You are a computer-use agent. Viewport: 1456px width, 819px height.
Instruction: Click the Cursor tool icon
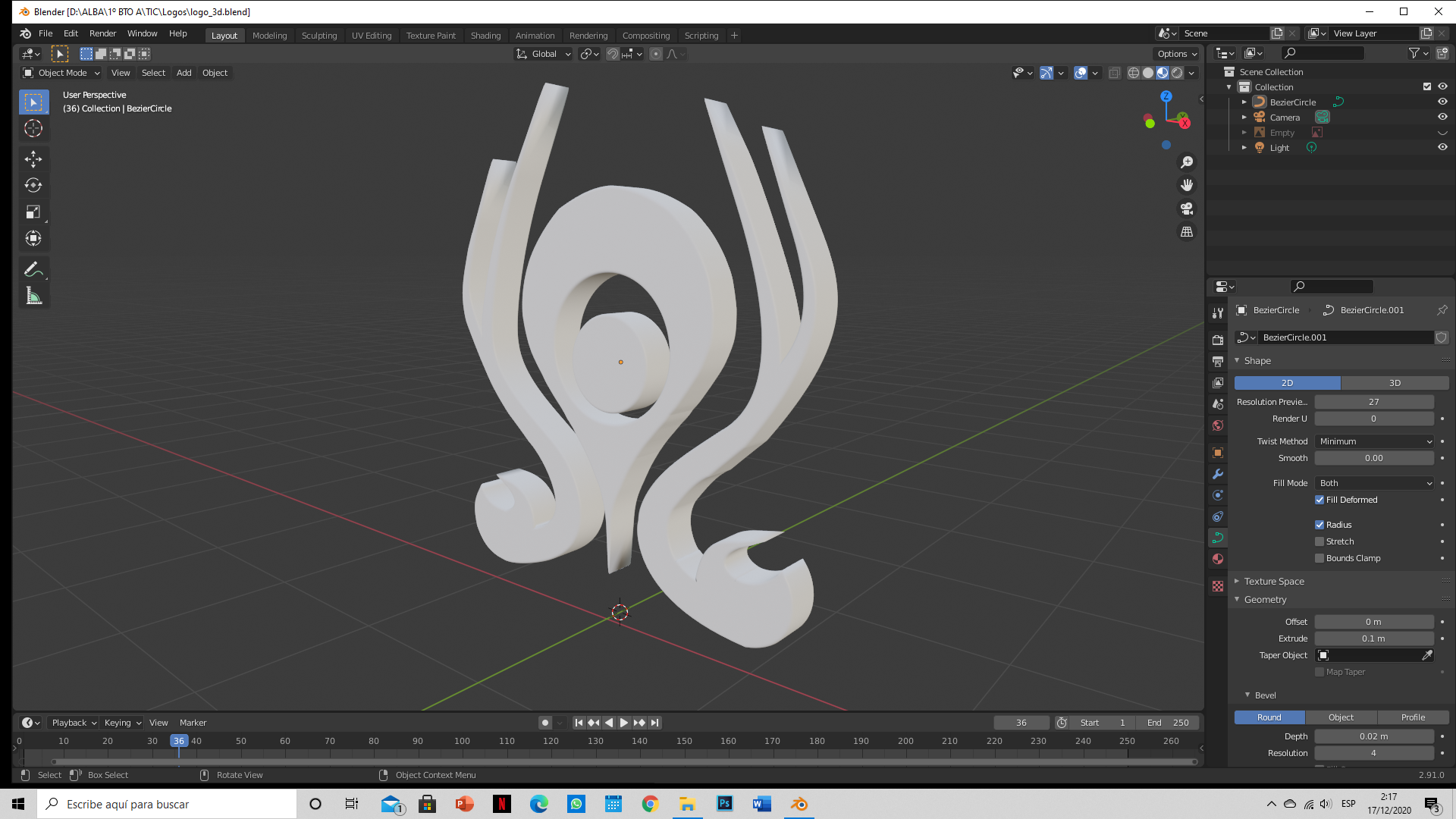pyautogui.click(x=33, y=128)
